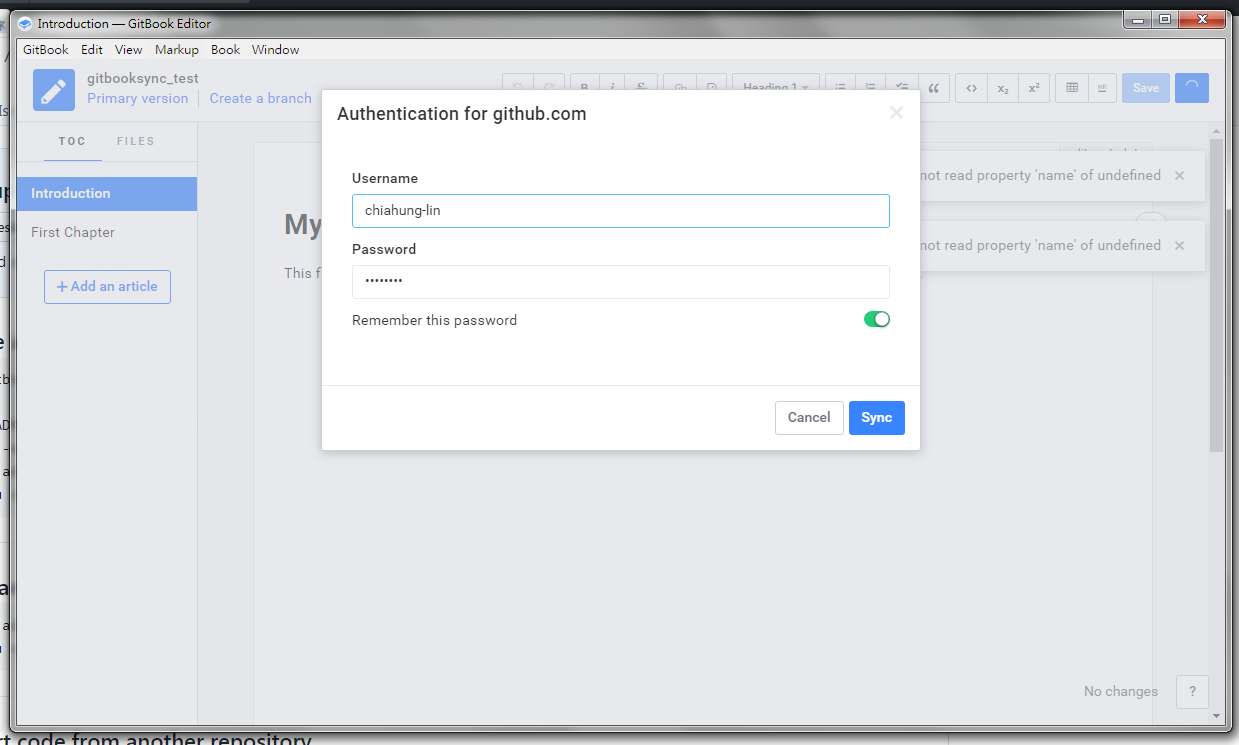Click the pencil book logo icon

pyautogui.click(x=54, y=89)
